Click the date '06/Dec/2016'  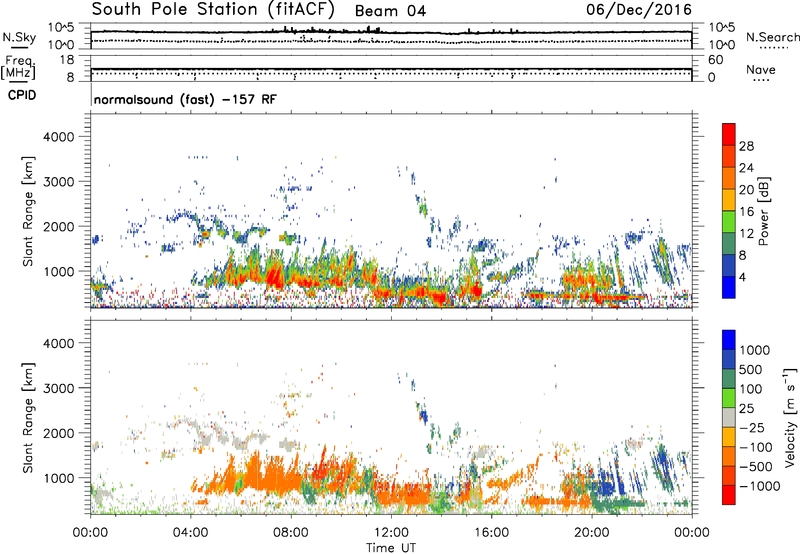[x=639, y=10]
